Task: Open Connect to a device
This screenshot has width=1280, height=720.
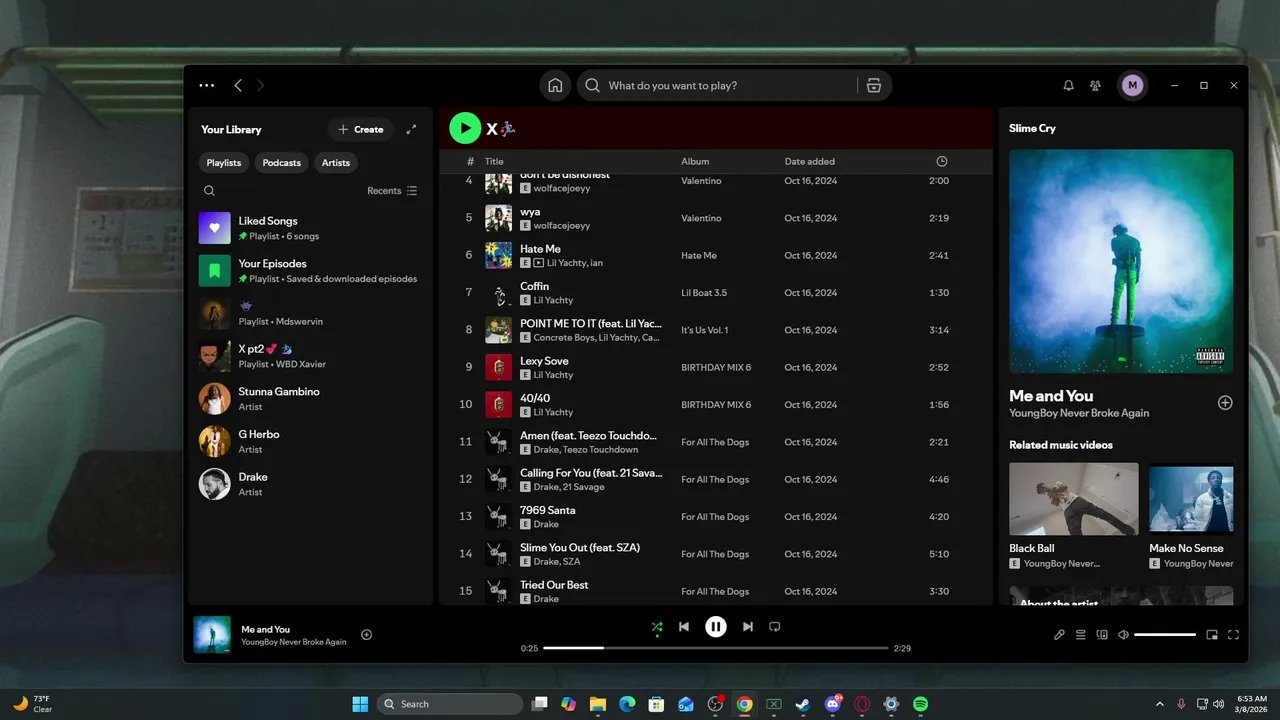Action: [x=1102, y=634]
